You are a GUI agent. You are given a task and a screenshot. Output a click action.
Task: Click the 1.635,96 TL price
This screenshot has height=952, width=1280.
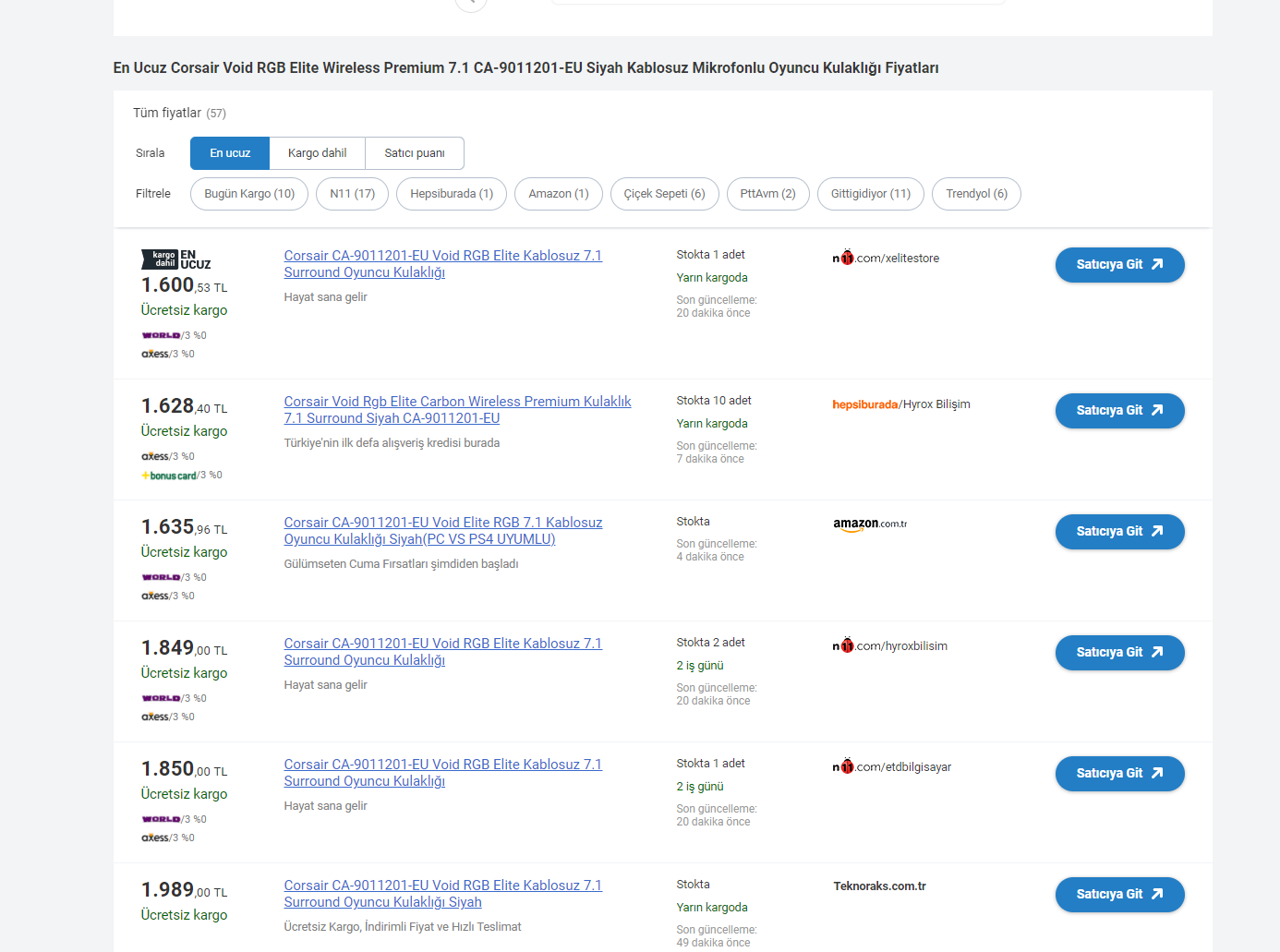184,527
